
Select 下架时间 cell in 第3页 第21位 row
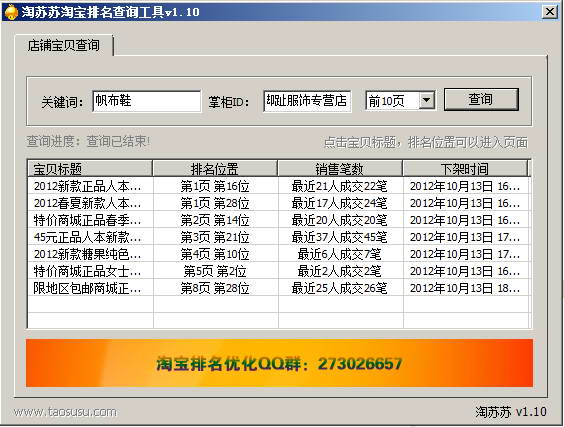pos(465,237)
